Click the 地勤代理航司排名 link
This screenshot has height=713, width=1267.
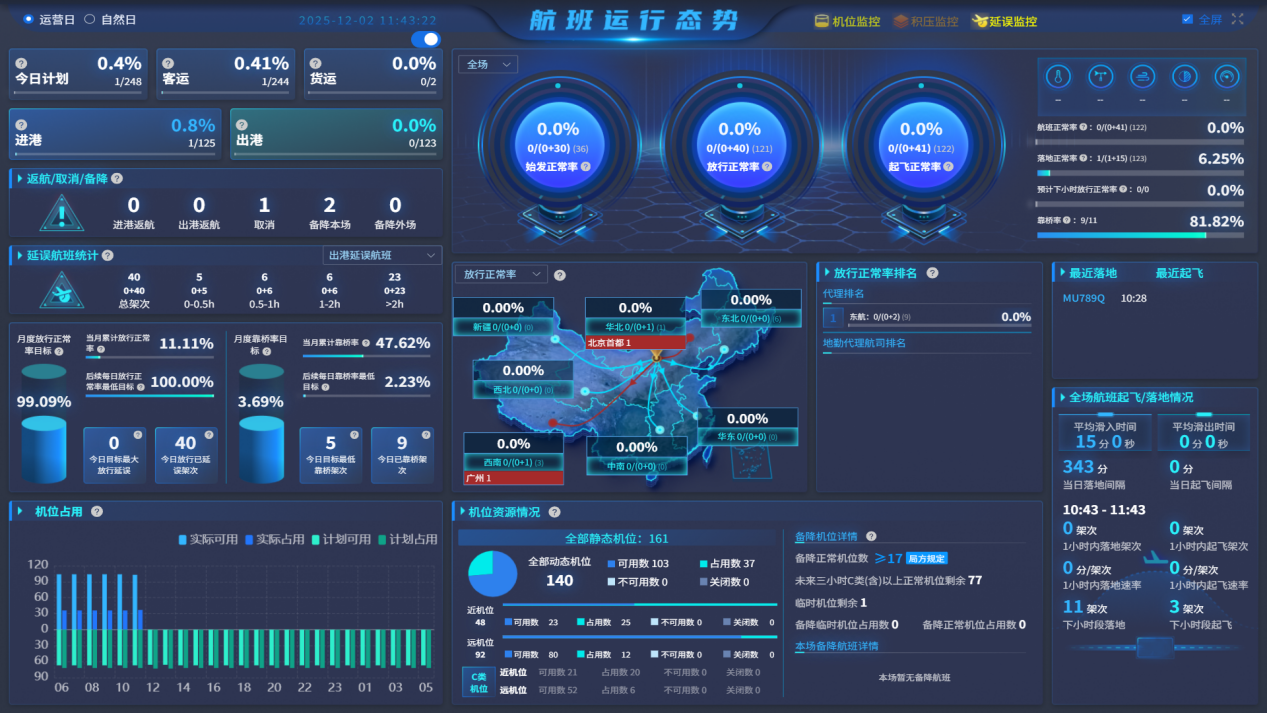tap(864, 343)
